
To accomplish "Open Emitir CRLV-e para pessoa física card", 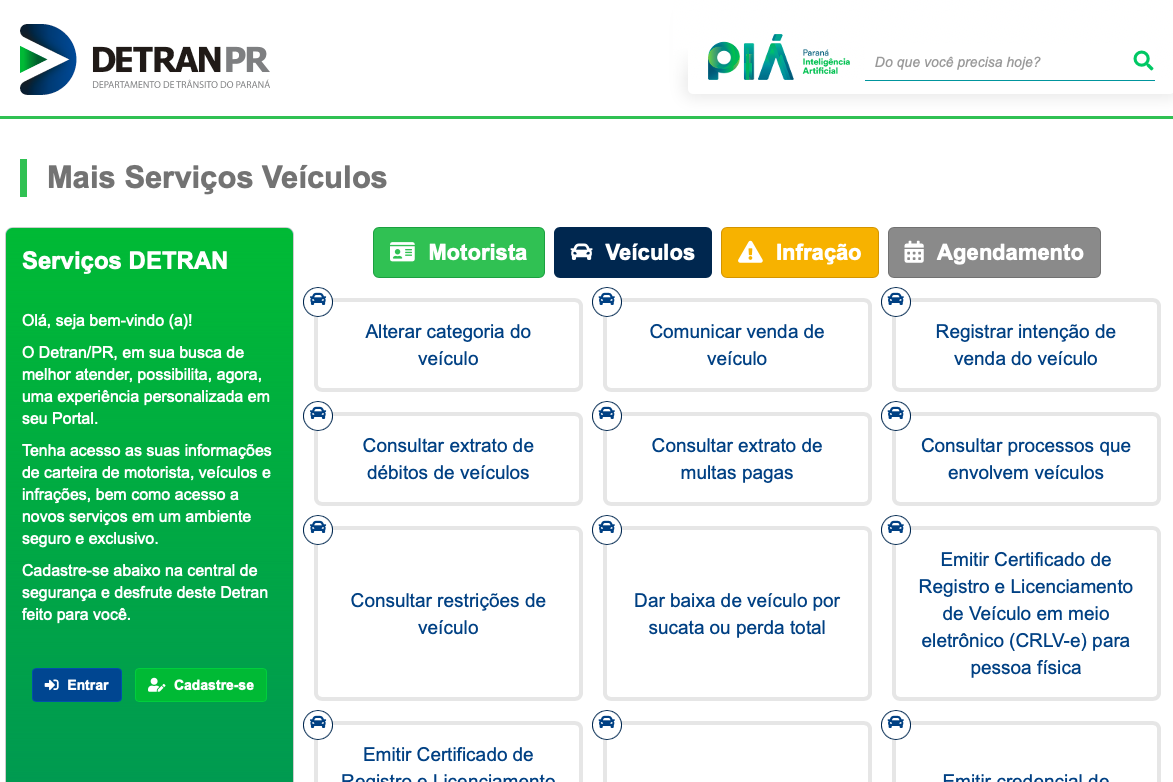I will (x=1026, y=614).
